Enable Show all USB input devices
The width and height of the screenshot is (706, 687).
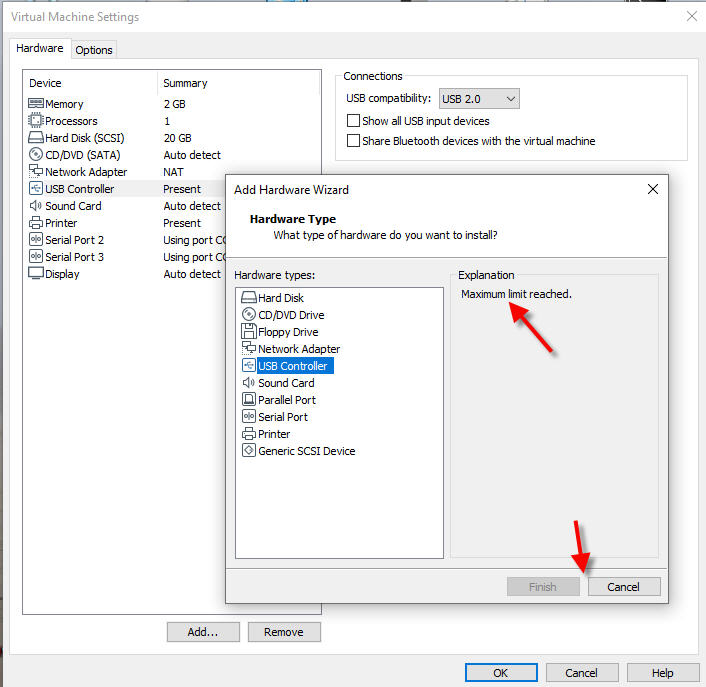353,121
